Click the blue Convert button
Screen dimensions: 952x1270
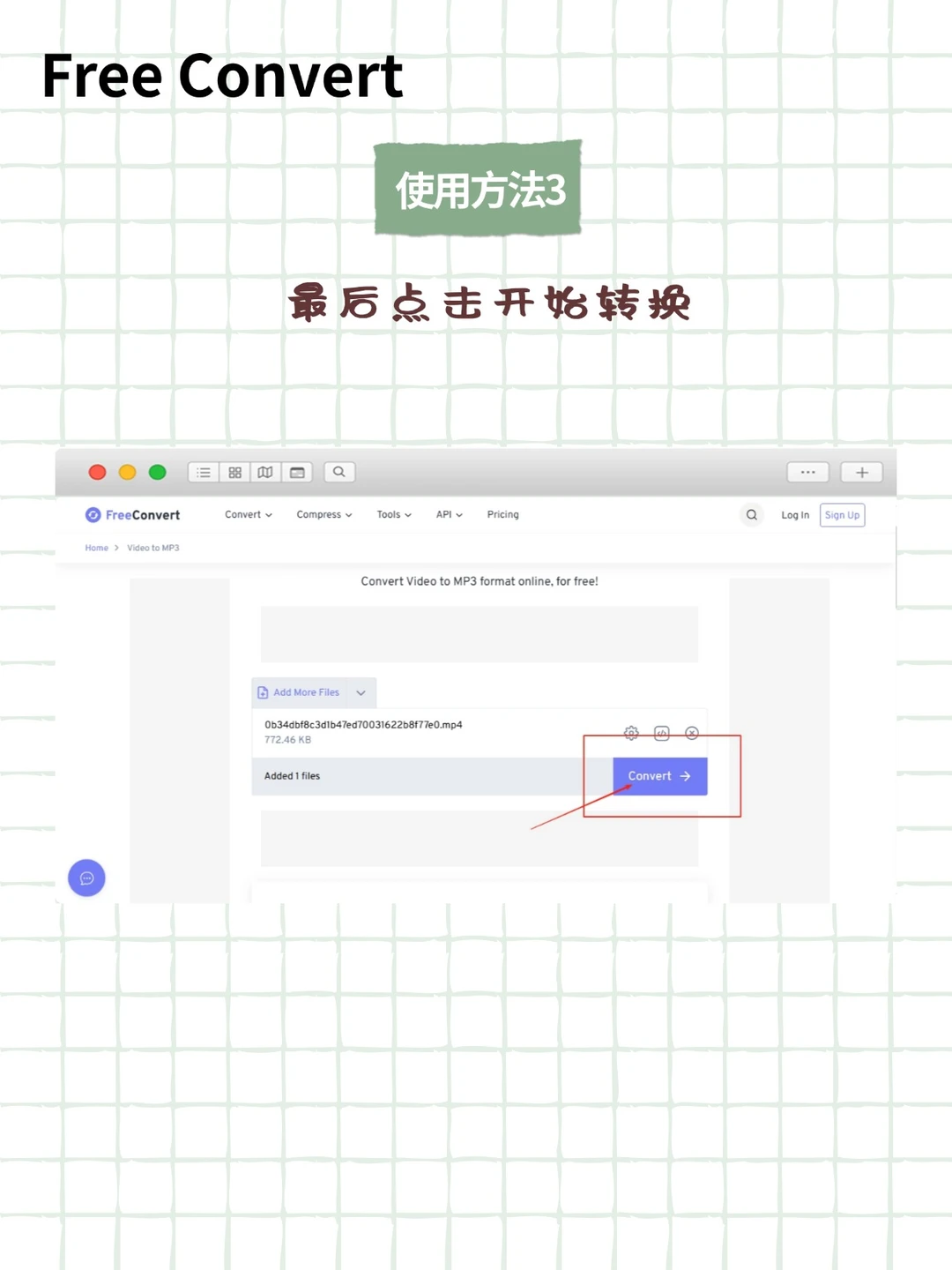click(x=660, y=776)
